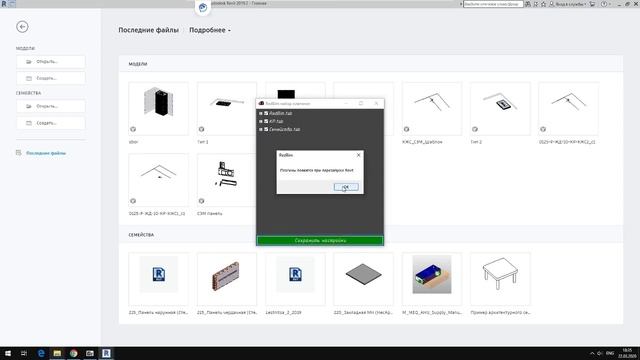The width and height of the screenshot is (640, 360).
Task: Open Microsoft Edge from taskbar
Action: [41, 353]
